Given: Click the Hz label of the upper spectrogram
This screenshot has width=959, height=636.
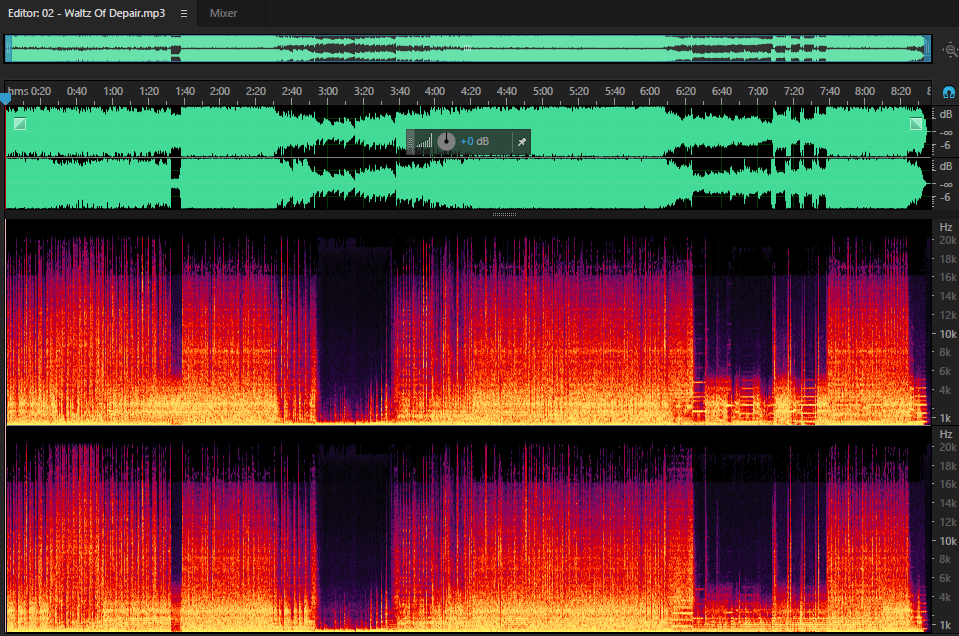Looking at the screenshot, I should click(946, 227).
